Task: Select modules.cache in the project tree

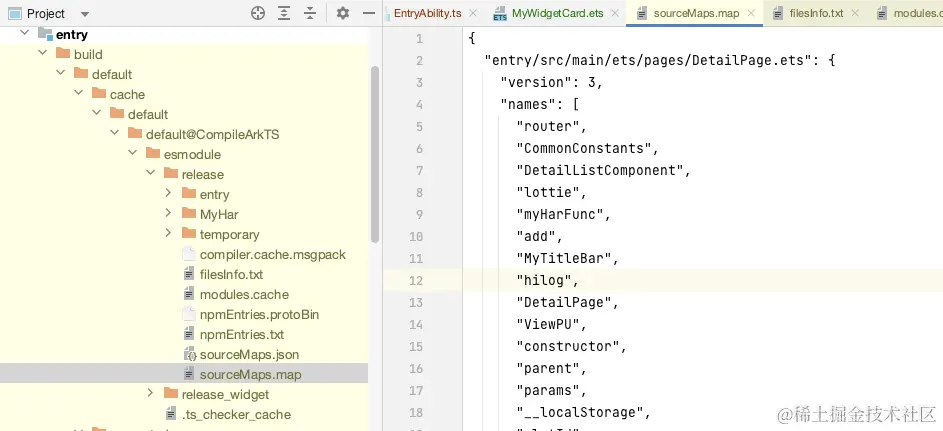Action: [x=244, y=295]
